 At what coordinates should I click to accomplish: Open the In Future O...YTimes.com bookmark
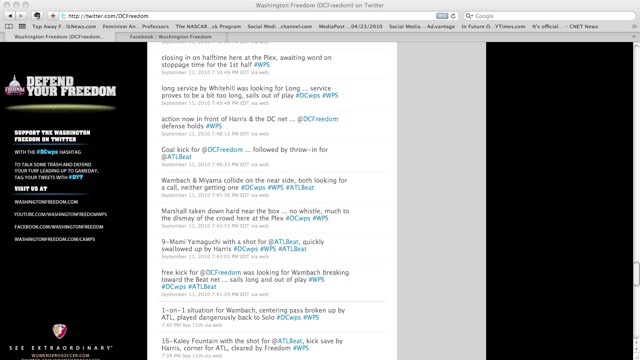[x=493, y=27]
